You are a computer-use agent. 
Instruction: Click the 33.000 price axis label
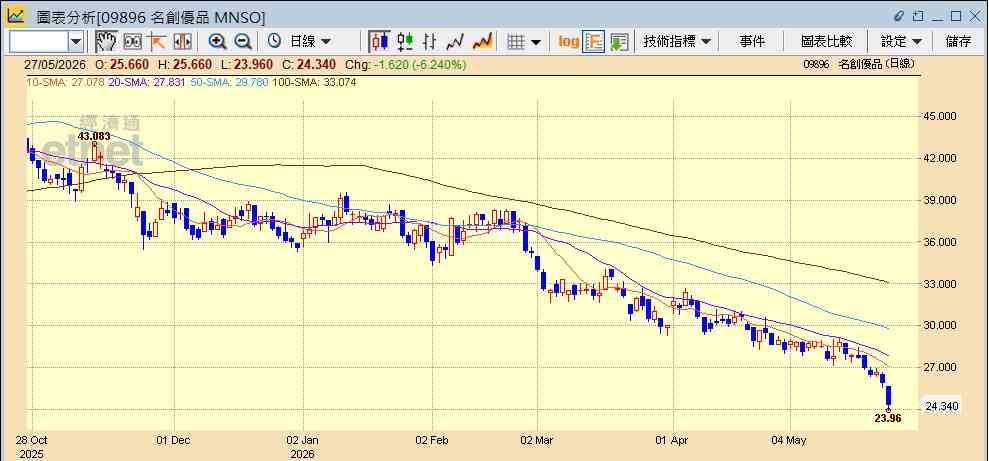pos(940,284)
